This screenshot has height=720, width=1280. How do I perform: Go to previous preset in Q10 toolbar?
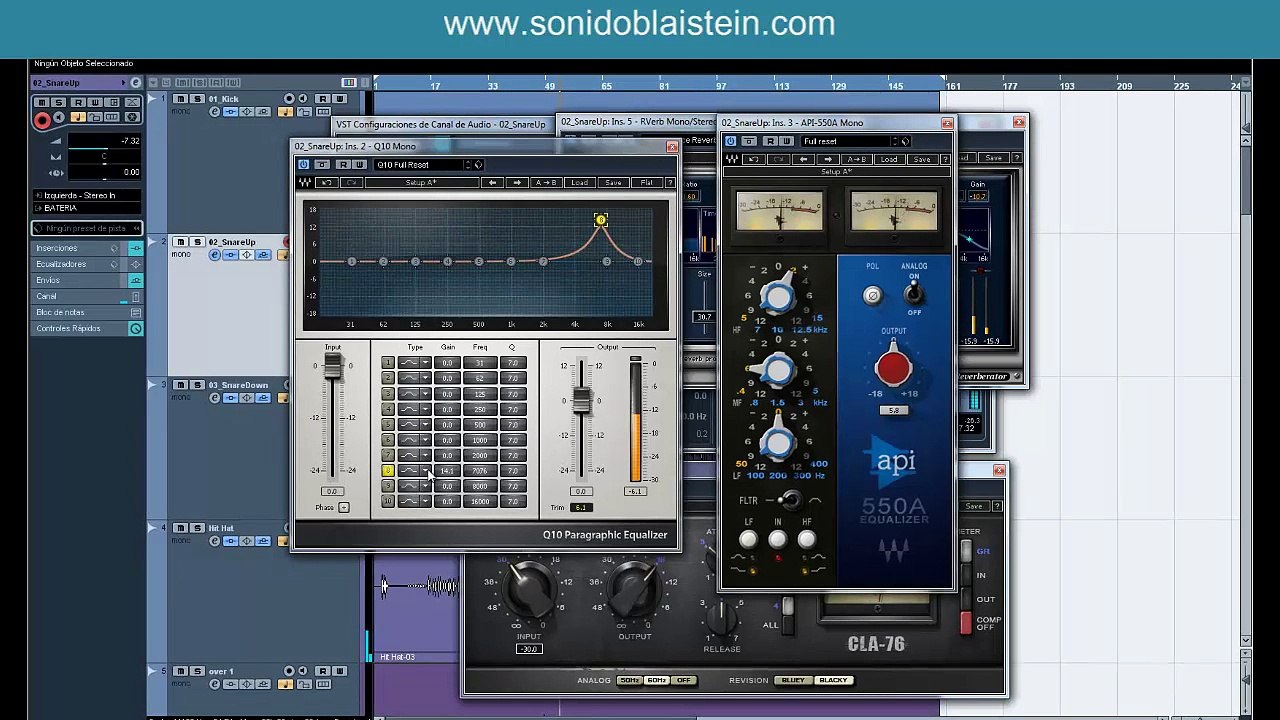click(492, 183)
